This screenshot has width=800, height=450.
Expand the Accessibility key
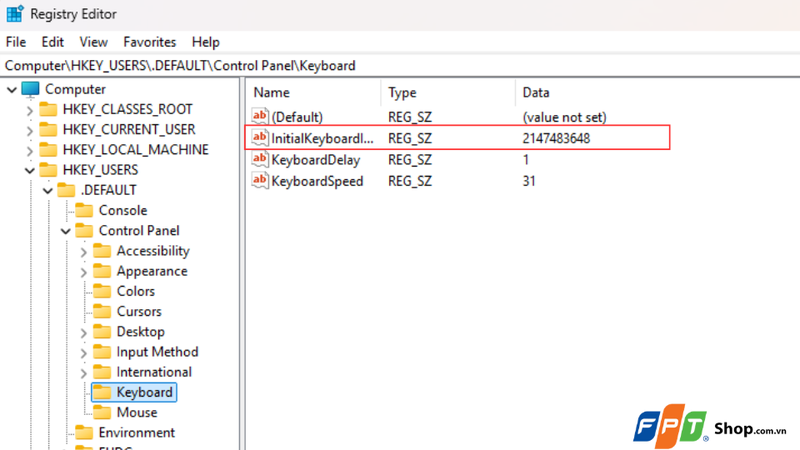tap(84, 252)
